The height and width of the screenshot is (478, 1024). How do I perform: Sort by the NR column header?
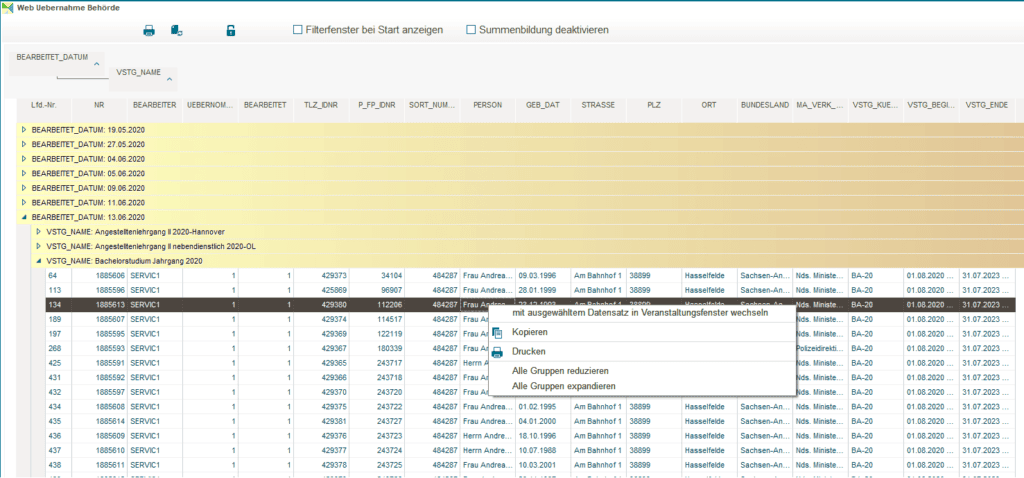click(99, 105)
